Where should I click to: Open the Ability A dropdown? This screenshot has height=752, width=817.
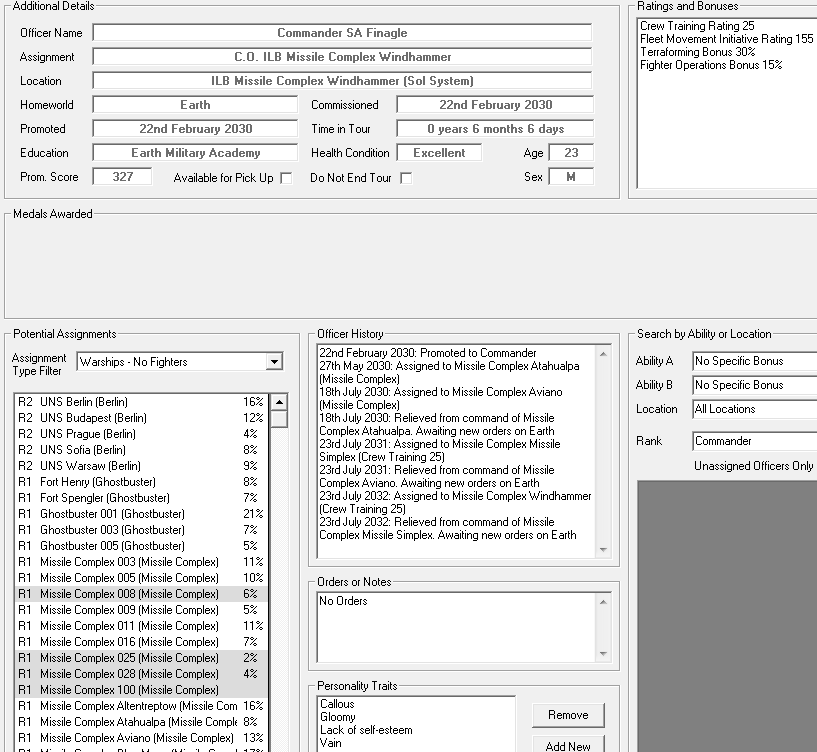click(754, 361)
